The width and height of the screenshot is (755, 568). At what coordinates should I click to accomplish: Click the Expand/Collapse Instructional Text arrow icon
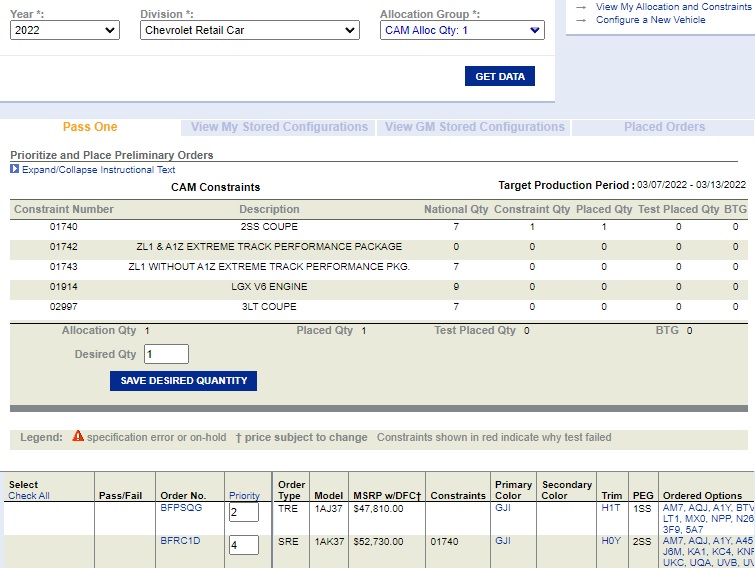pos(15,170)
